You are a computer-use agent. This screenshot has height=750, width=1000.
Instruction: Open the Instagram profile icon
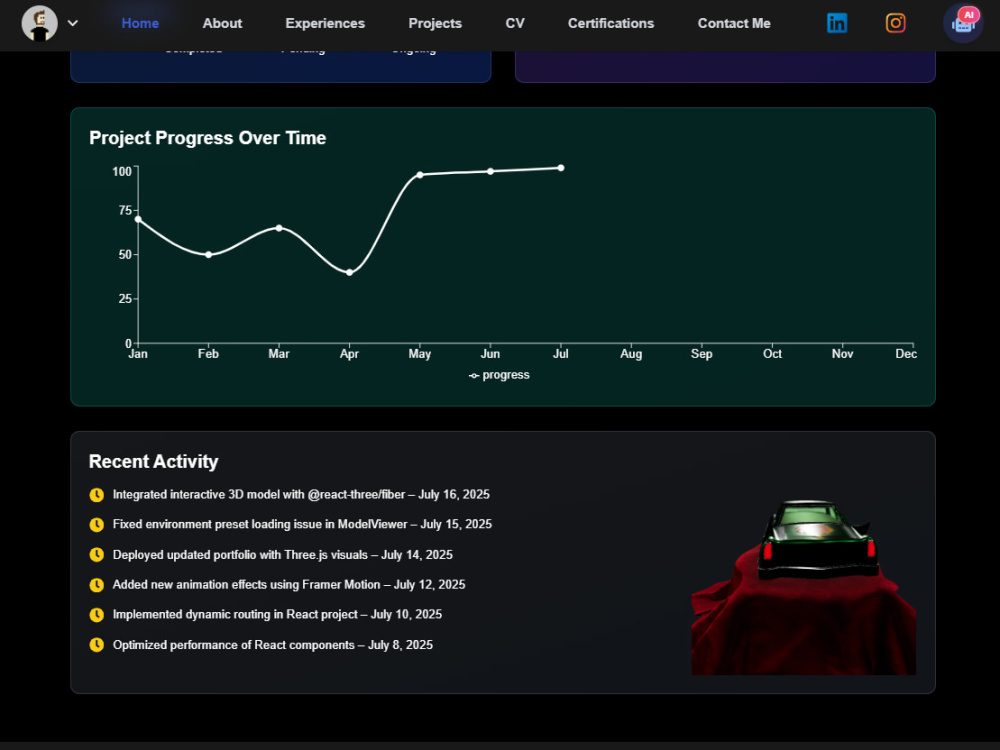point(895,23)
